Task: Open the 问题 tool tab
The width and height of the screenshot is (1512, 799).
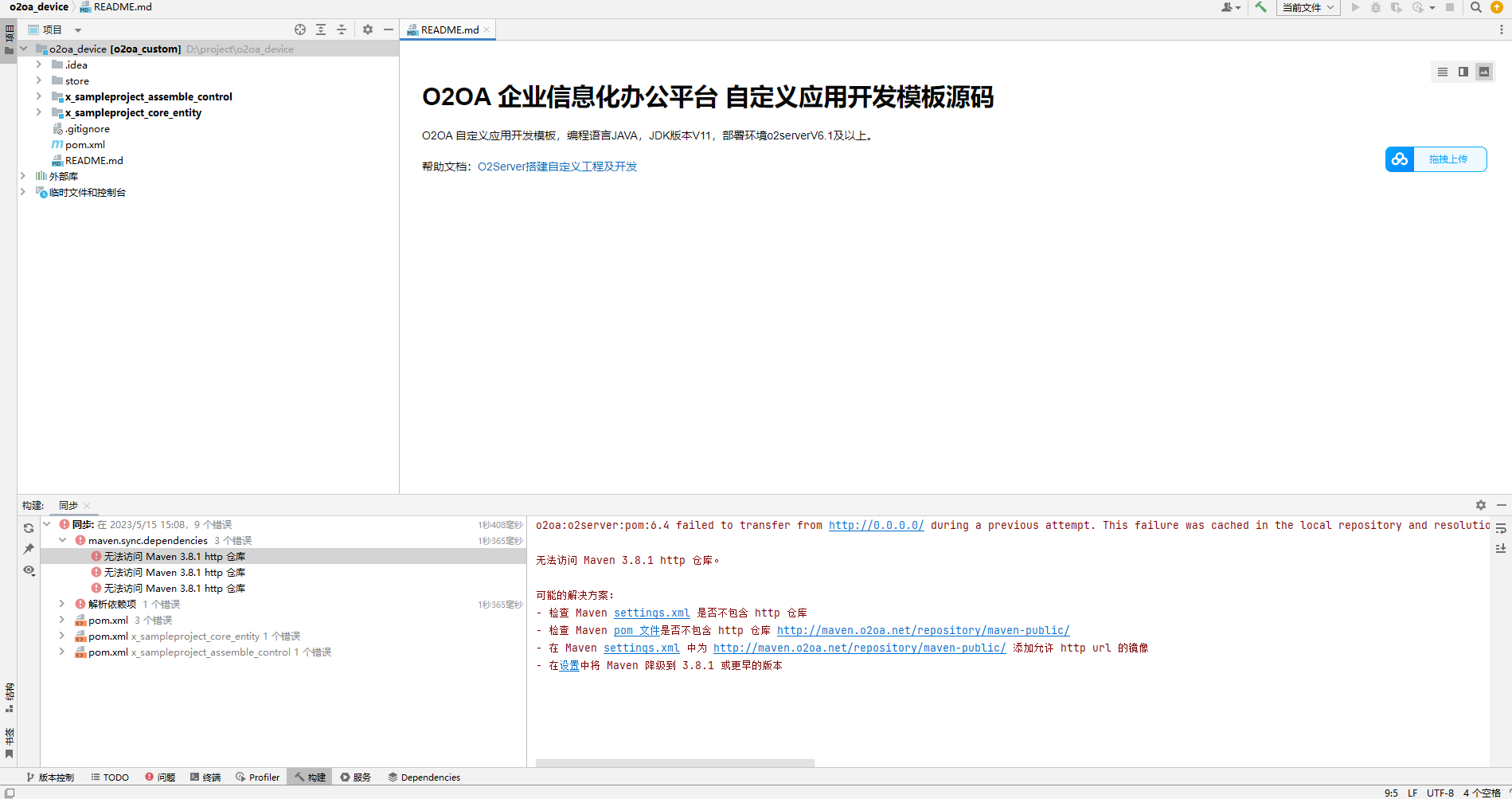Action: (x=160, y=777)
